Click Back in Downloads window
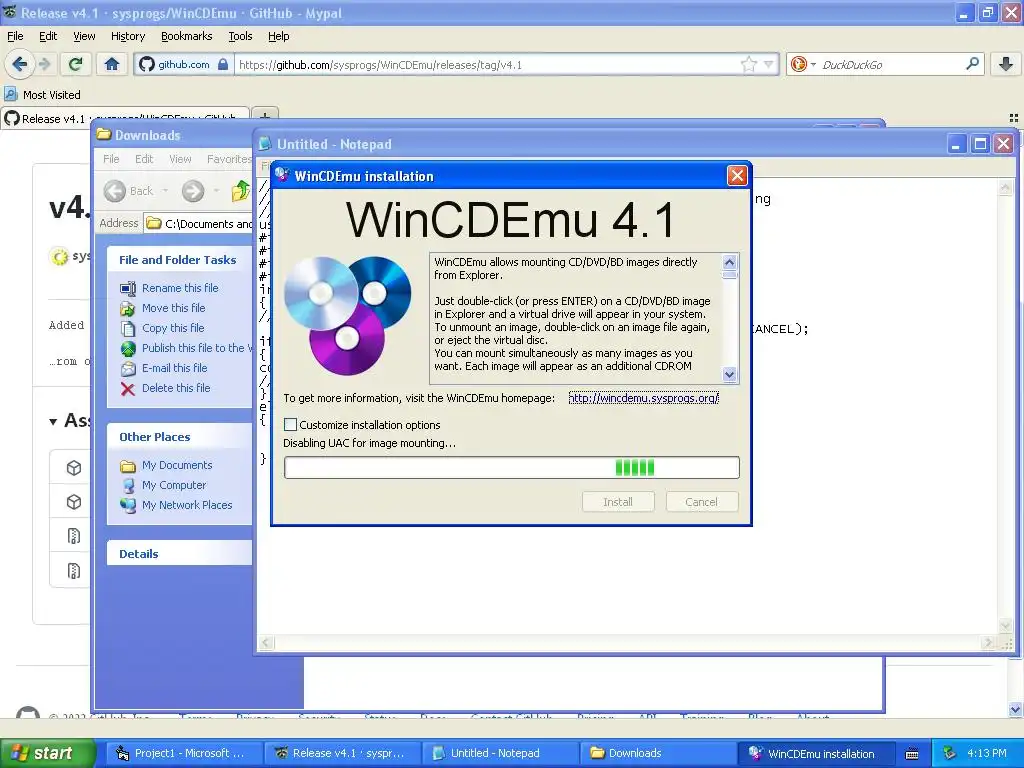This screenshot has height=768, width=1024. point(129,191)
